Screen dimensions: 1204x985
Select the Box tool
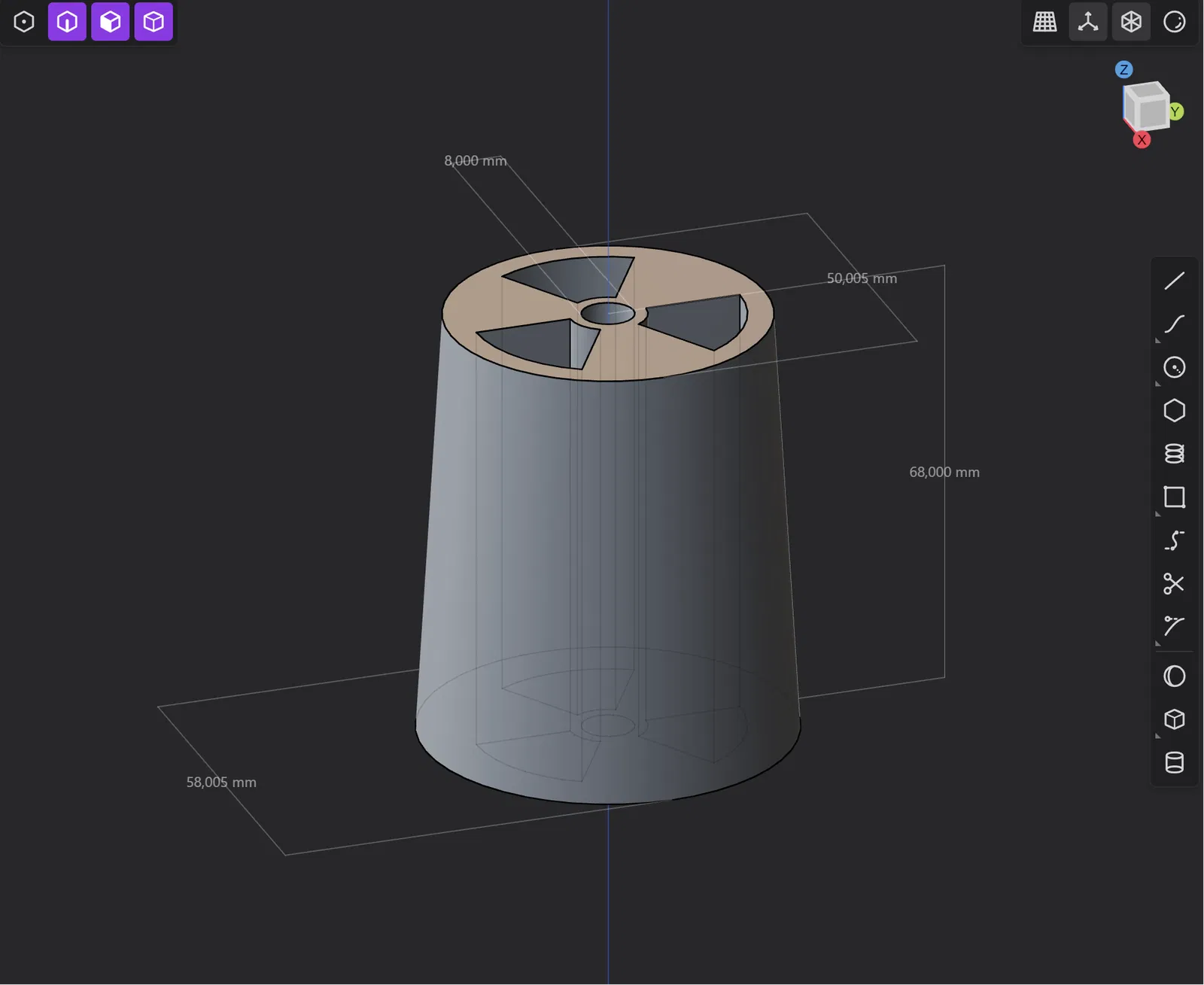tap(1175, 720)
